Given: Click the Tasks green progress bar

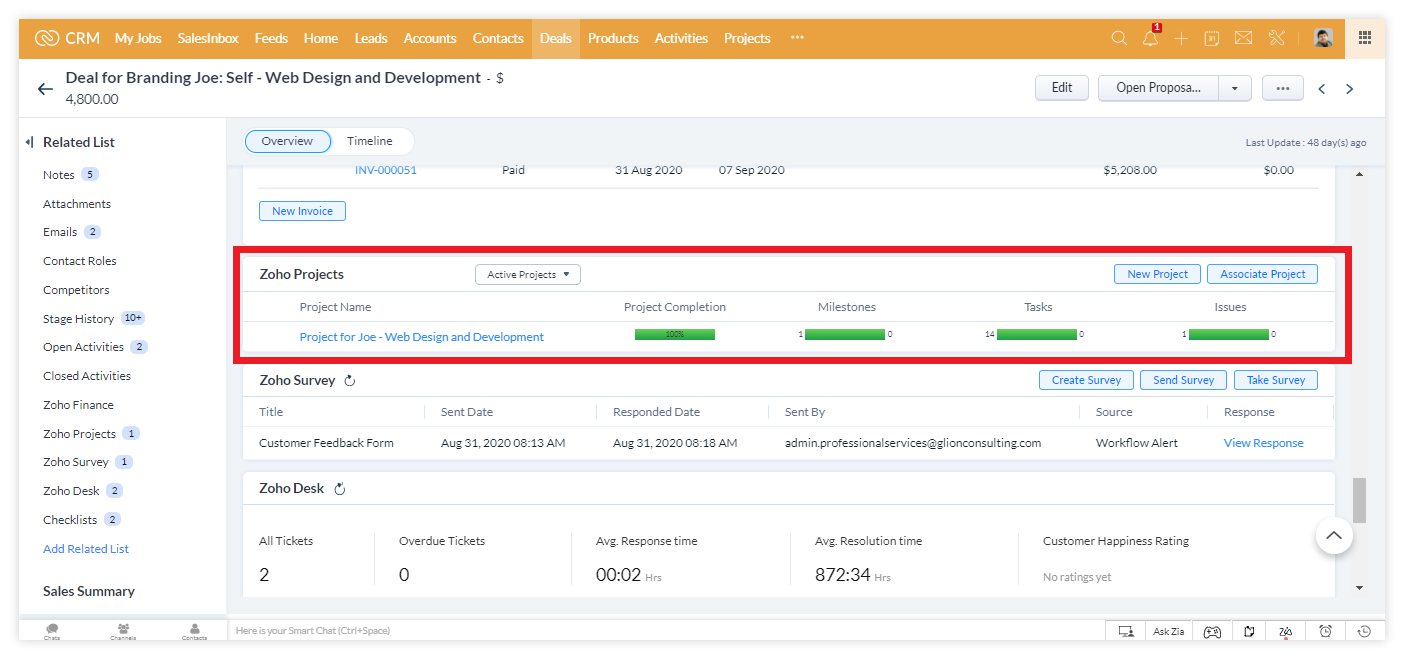Looking at the screenshot, I should pos(1037,334).
